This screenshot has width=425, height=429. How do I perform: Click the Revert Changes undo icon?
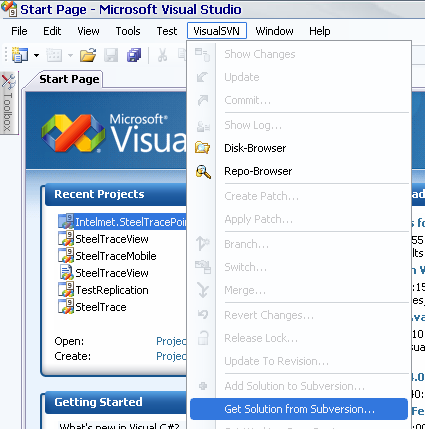pos(203,314)
